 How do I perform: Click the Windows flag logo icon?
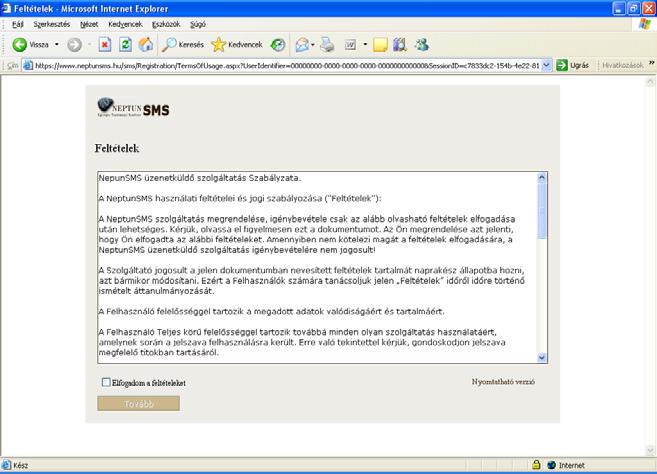[x=644, y=24]
